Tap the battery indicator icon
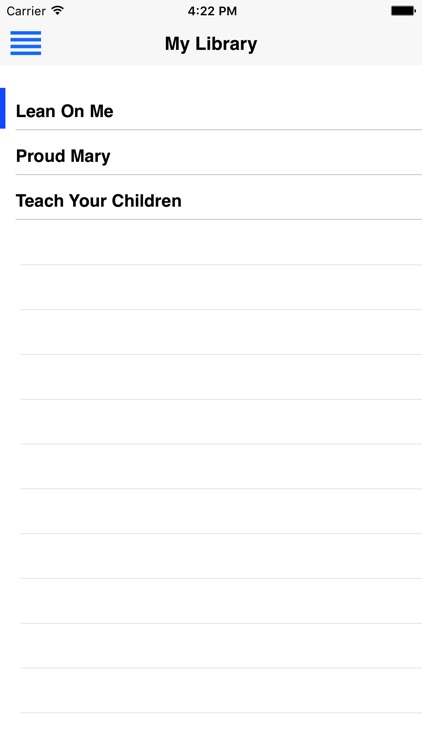This screenshot has height=750, width=422. 403,11
